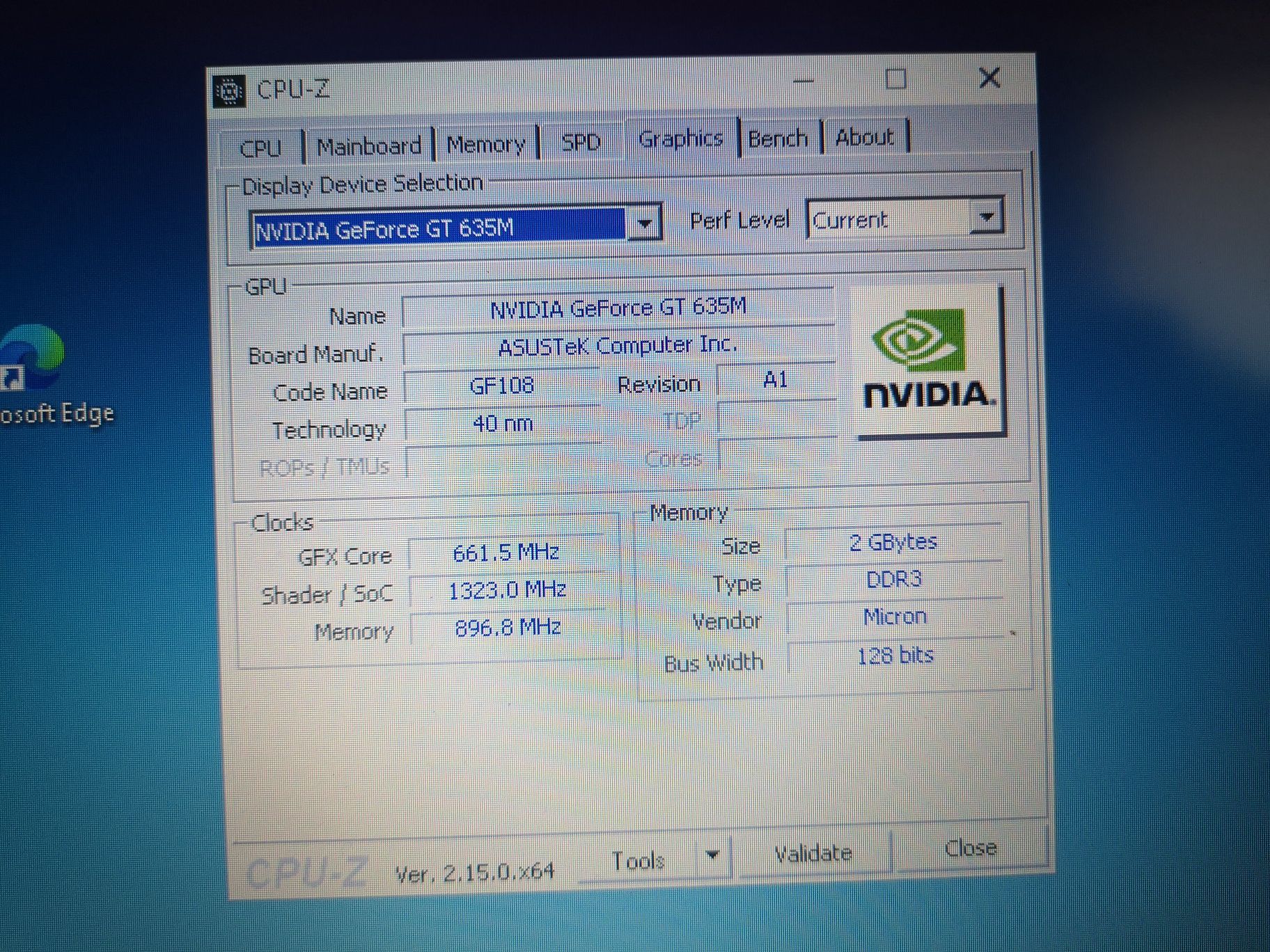Open the Memory tab
The width and height of the screenshot is (1270, 952).
486,144
